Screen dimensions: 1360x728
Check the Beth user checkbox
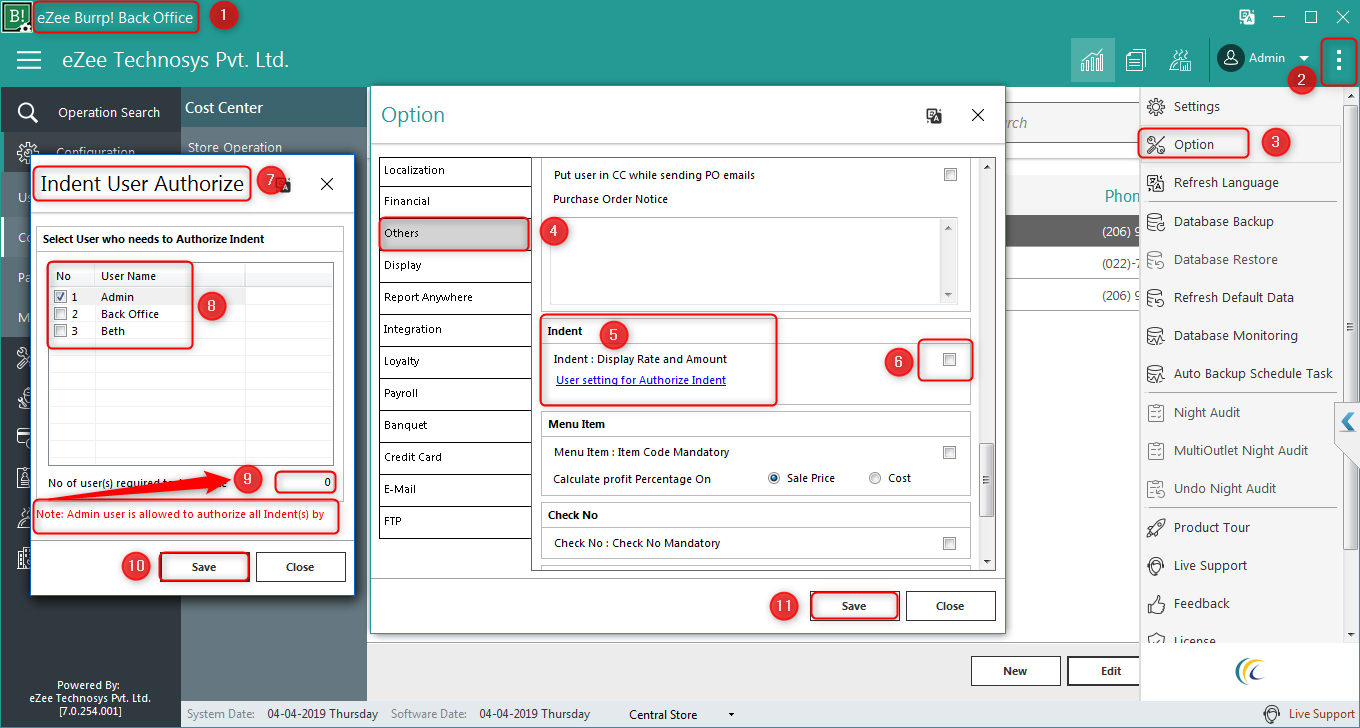61,331
